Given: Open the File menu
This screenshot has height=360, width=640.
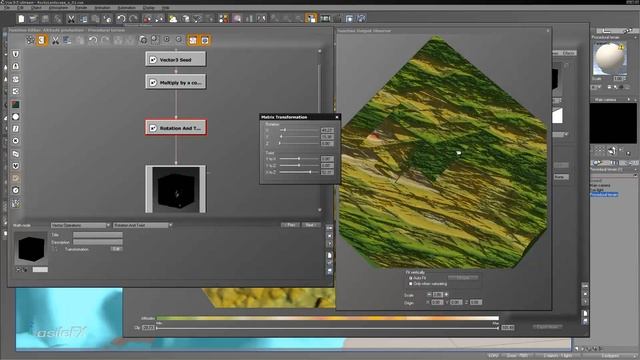Looking at the screenshot, I should pyautogui.click(x=7, y=8).
